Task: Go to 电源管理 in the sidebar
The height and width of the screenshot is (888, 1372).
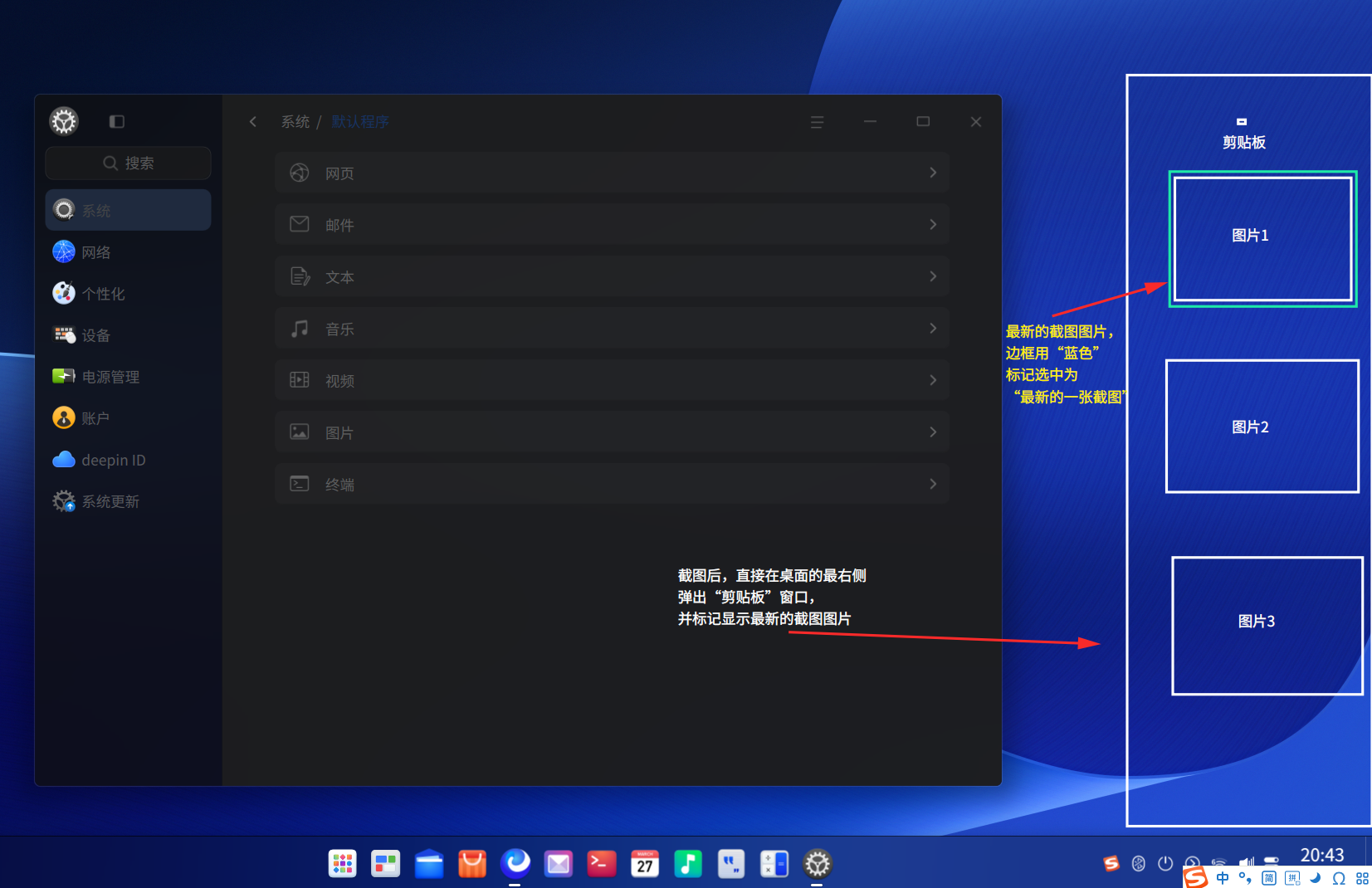Action: coord(128,376)
